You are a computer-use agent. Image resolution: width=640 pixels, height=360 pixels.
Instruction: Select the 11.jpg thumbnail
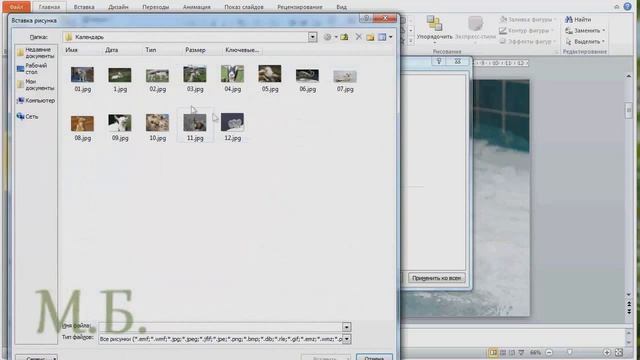point(195,123)
